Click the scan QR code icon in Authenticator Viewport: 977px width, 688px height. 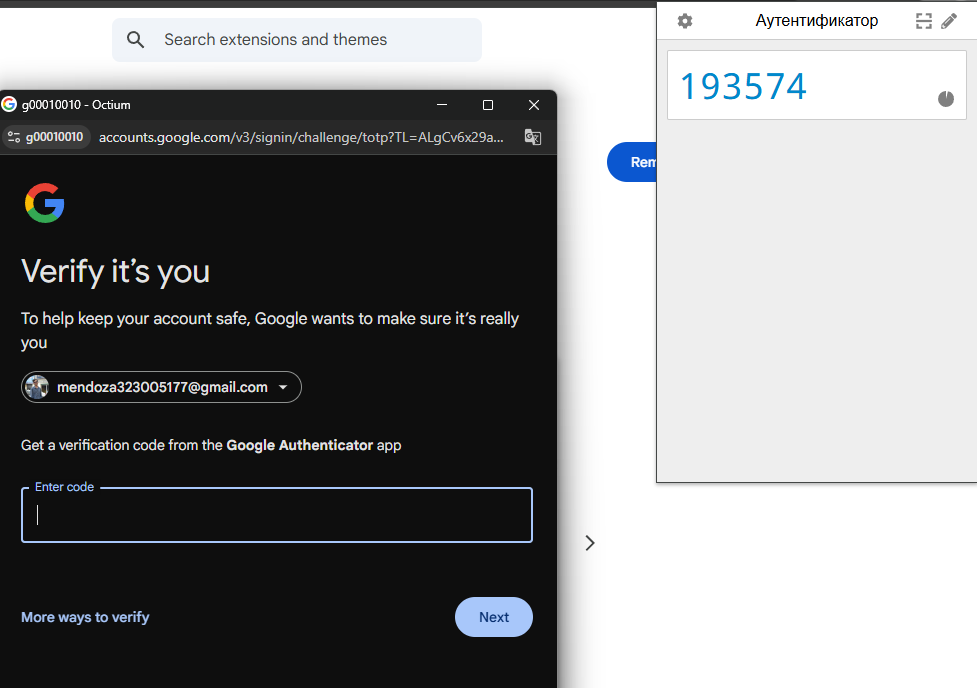(924, 21)
